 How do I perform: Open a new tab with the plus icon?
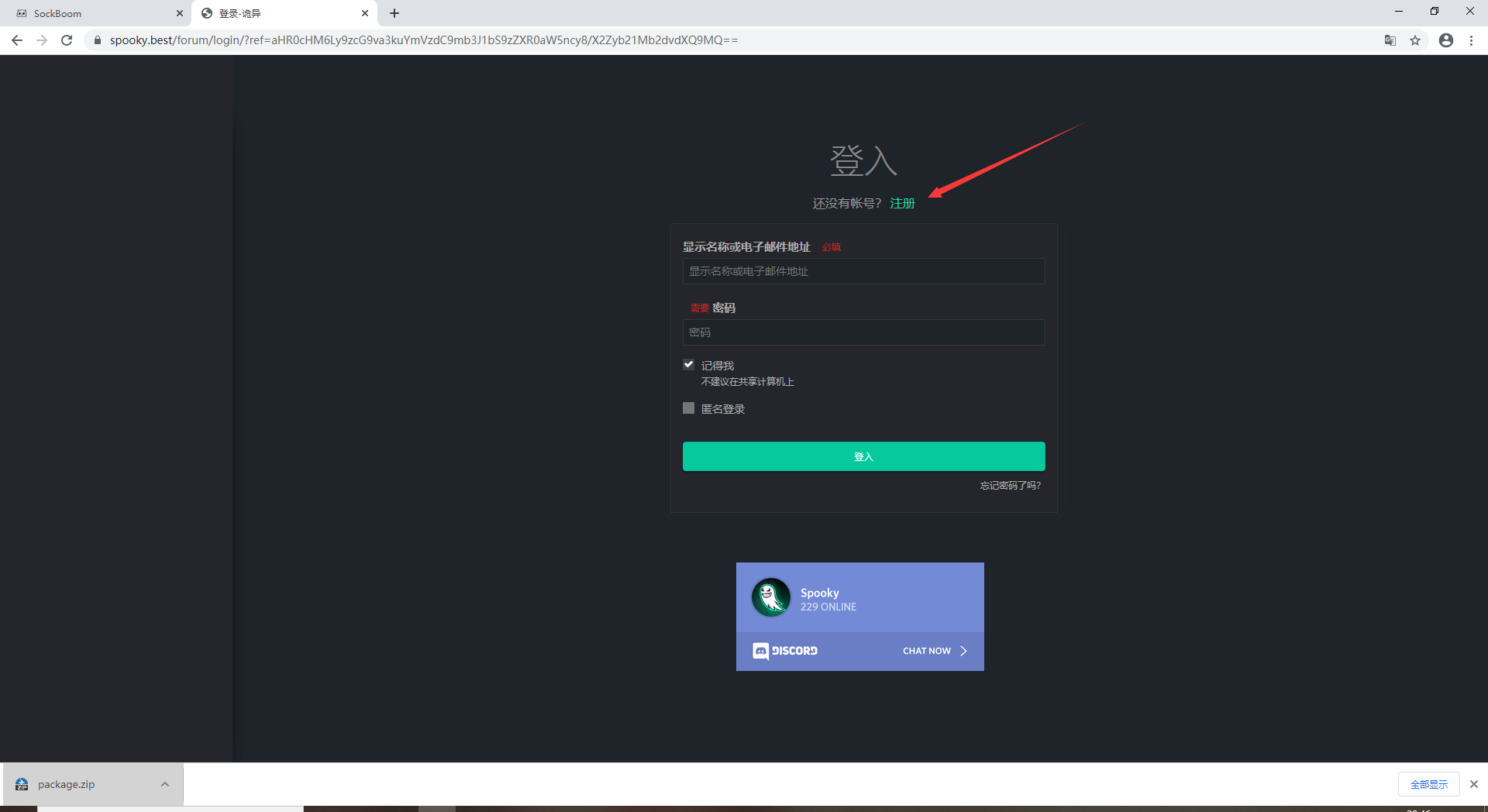coord(394,13)
